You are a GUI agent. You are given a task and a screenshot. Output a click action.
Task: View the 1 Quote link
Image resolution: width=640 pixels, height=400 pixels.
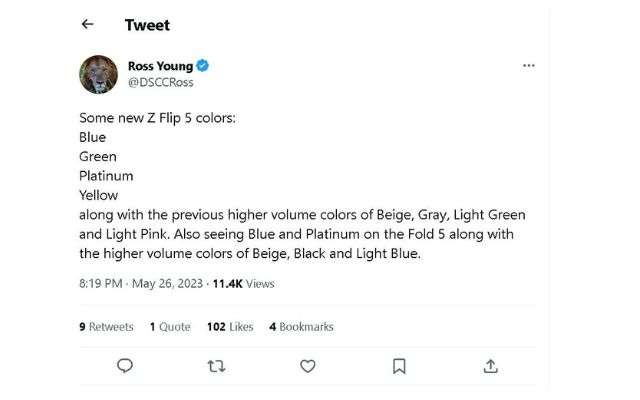[170, 326]
